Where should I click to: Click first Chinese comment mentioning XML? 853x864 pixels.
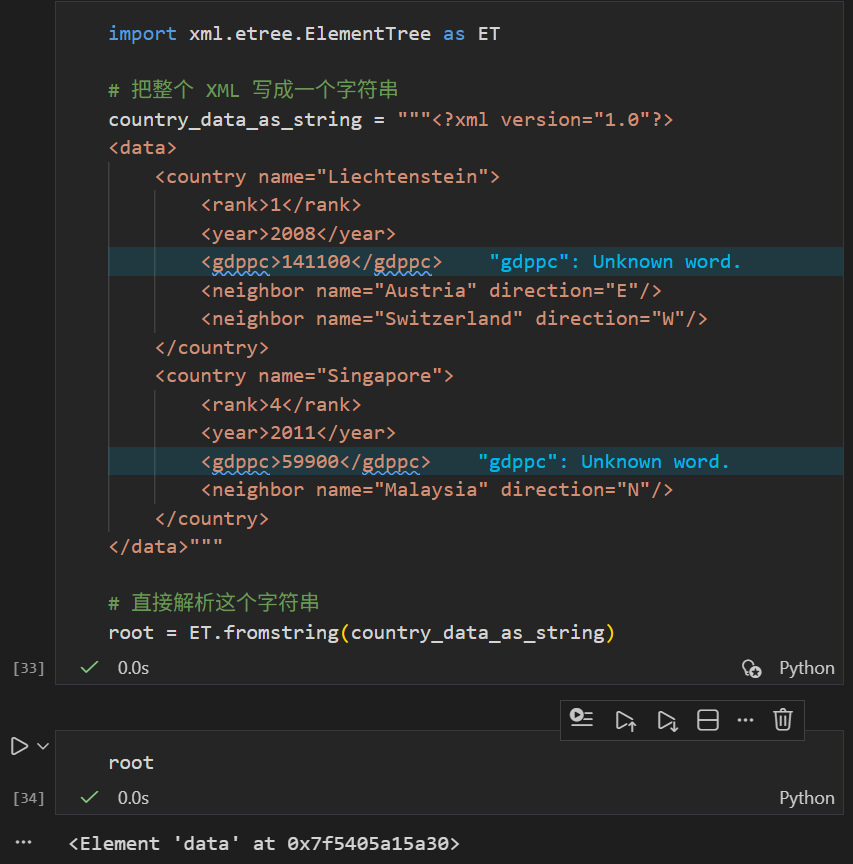tap(253, 90)
